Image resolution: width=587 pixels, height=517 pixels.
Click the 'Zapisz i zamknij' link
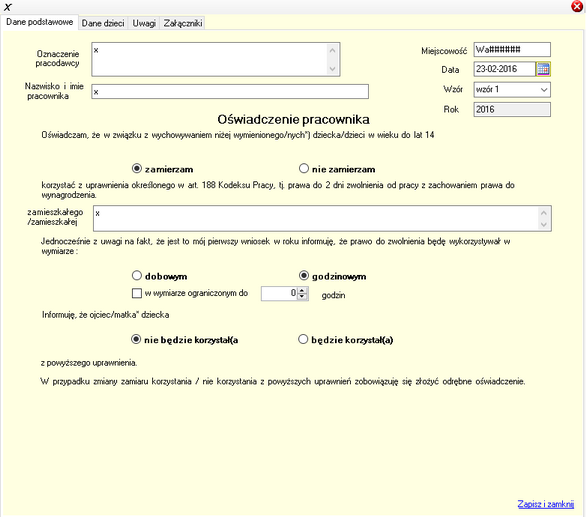[545, 504]
